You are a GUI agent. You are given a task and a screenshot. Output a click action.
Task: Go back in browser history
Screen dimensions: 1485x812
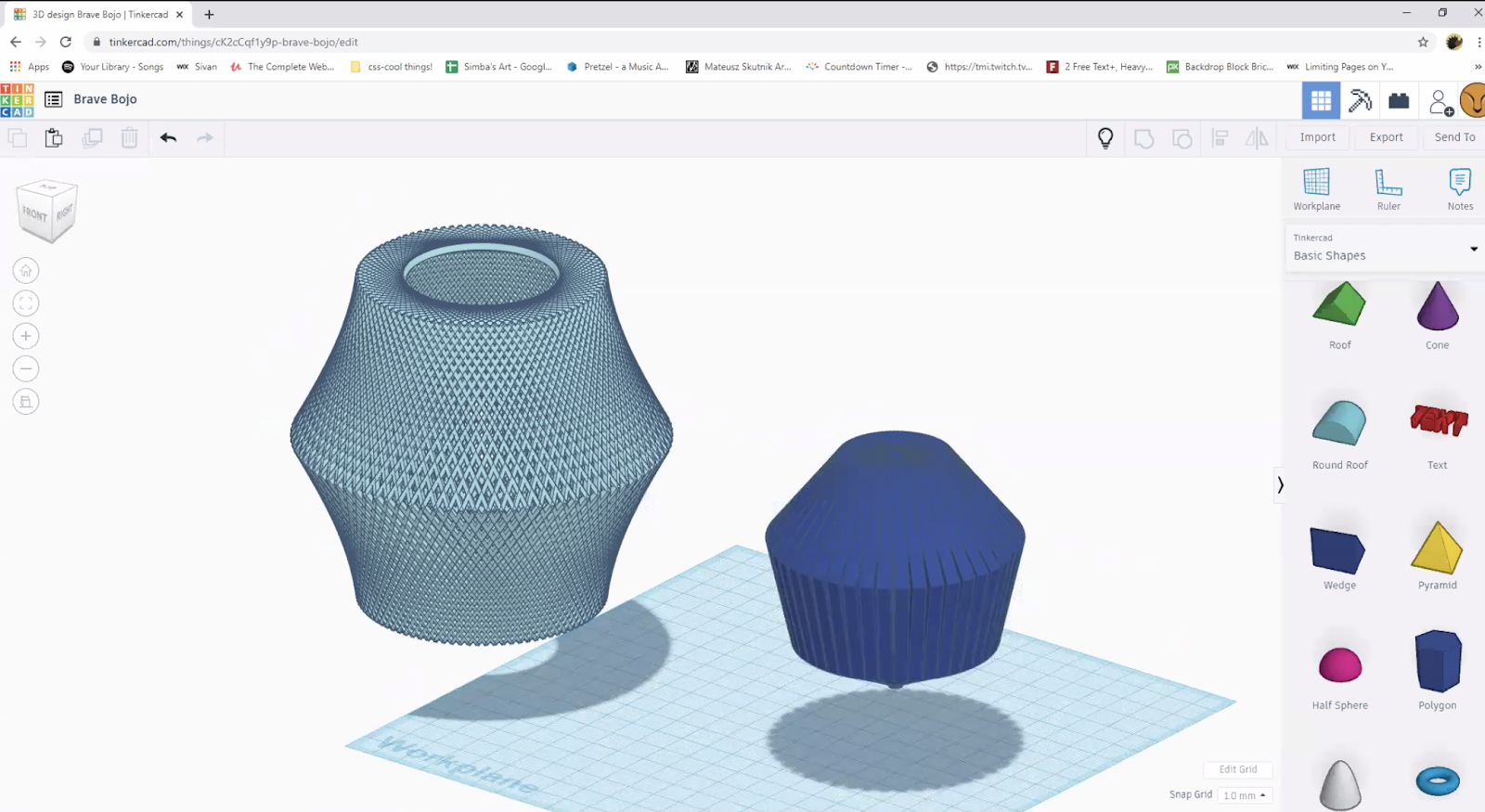15,42
